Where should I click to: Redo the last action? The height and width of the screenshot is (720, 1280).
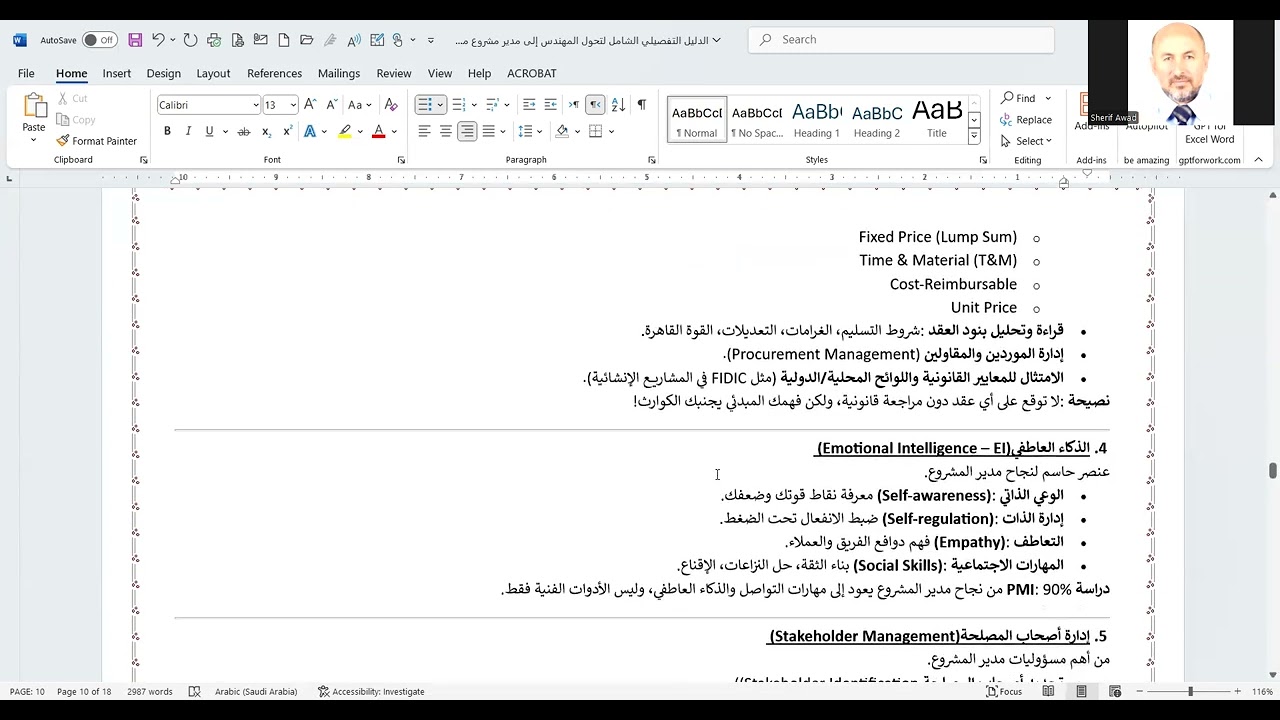point(191,40)
